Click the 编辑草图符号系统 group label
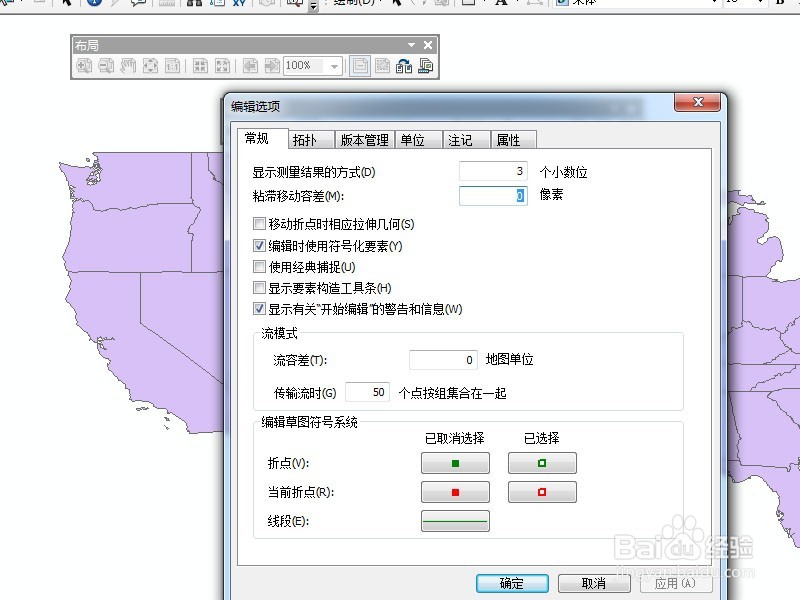 (309, 422)
